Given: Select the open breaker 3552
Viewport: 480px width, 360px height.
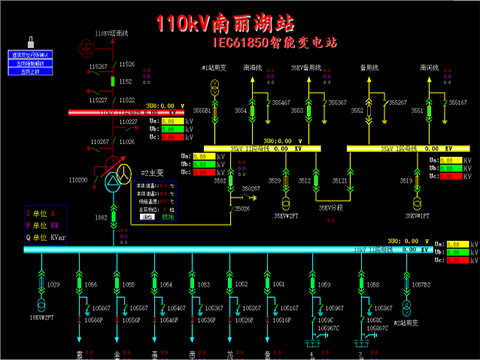Looking at the screenshot, I should click(x=369, y=111).
